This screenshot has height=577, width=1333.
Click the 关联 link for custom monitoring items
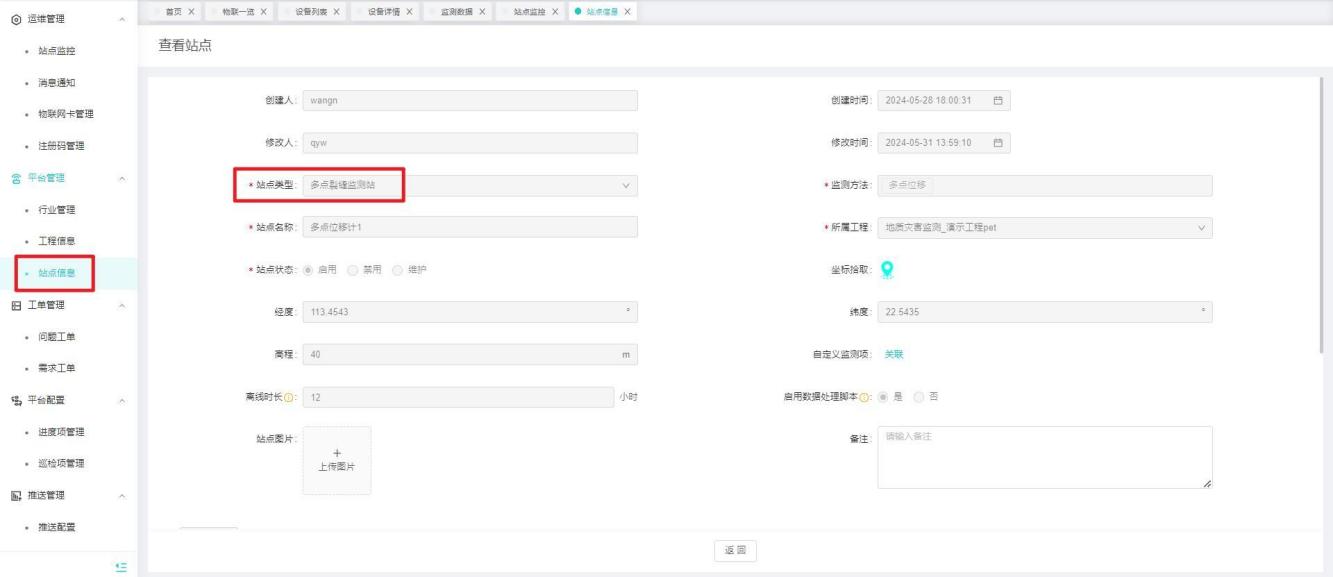894,354
